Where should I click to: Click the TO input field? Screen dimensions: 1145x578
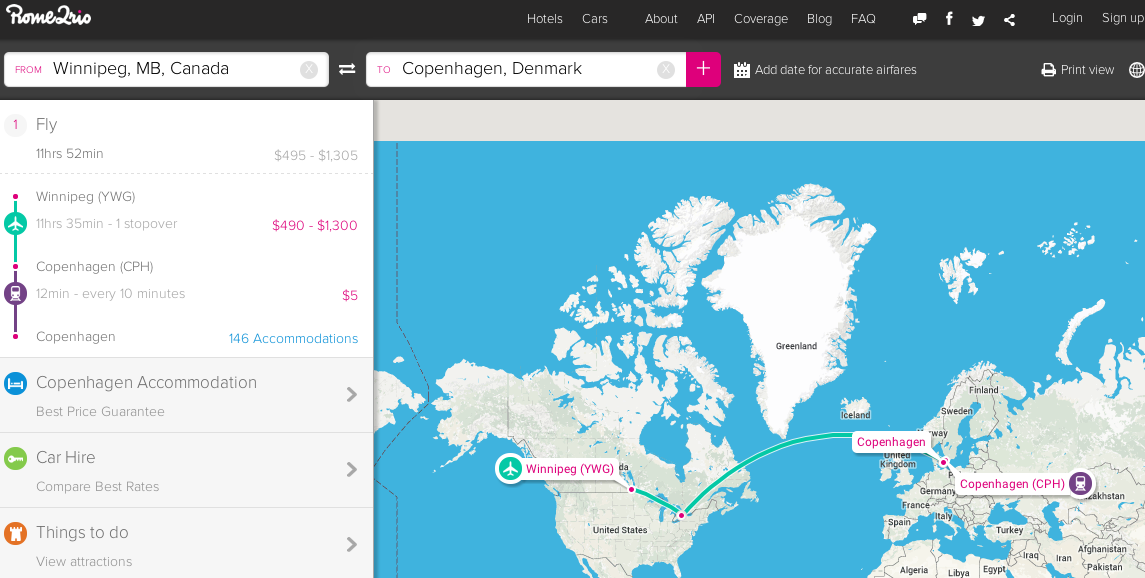(526, 69)
